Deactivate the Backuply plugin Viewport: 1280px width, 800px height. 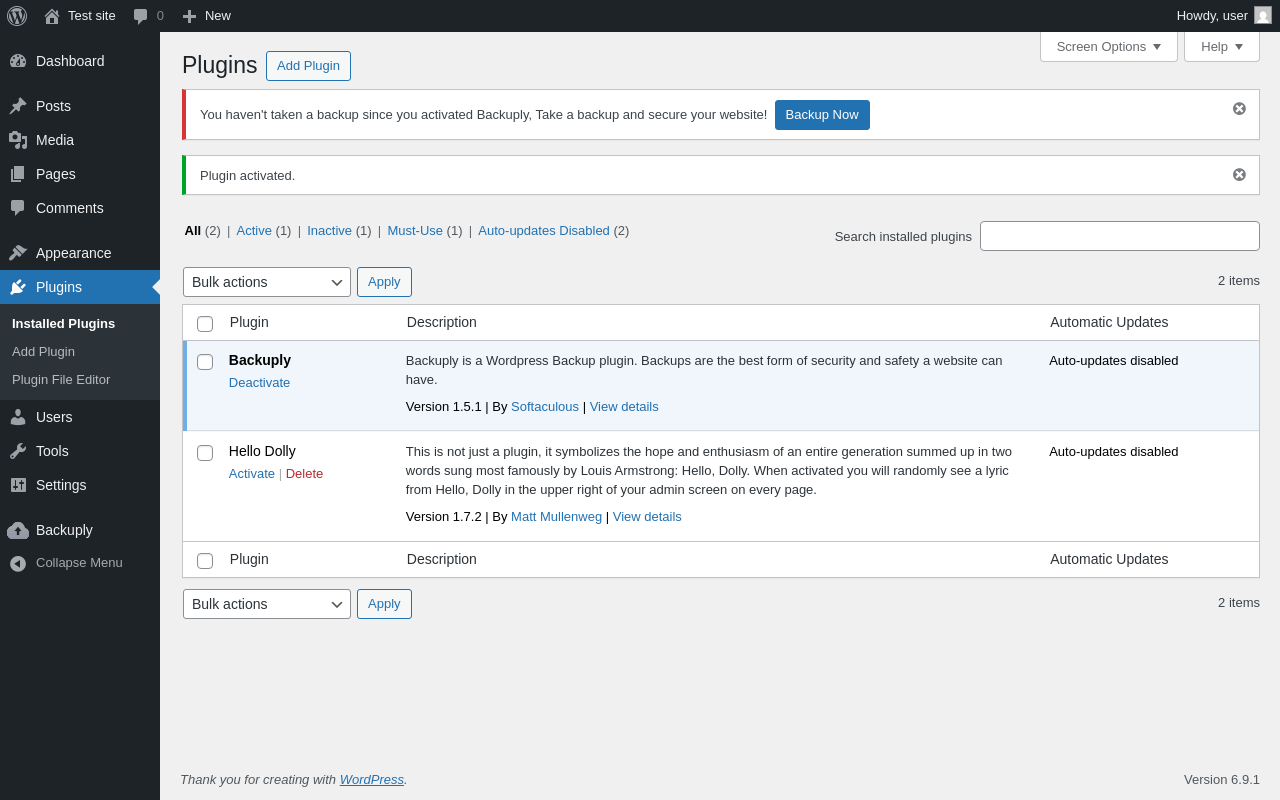pos(259,383)
